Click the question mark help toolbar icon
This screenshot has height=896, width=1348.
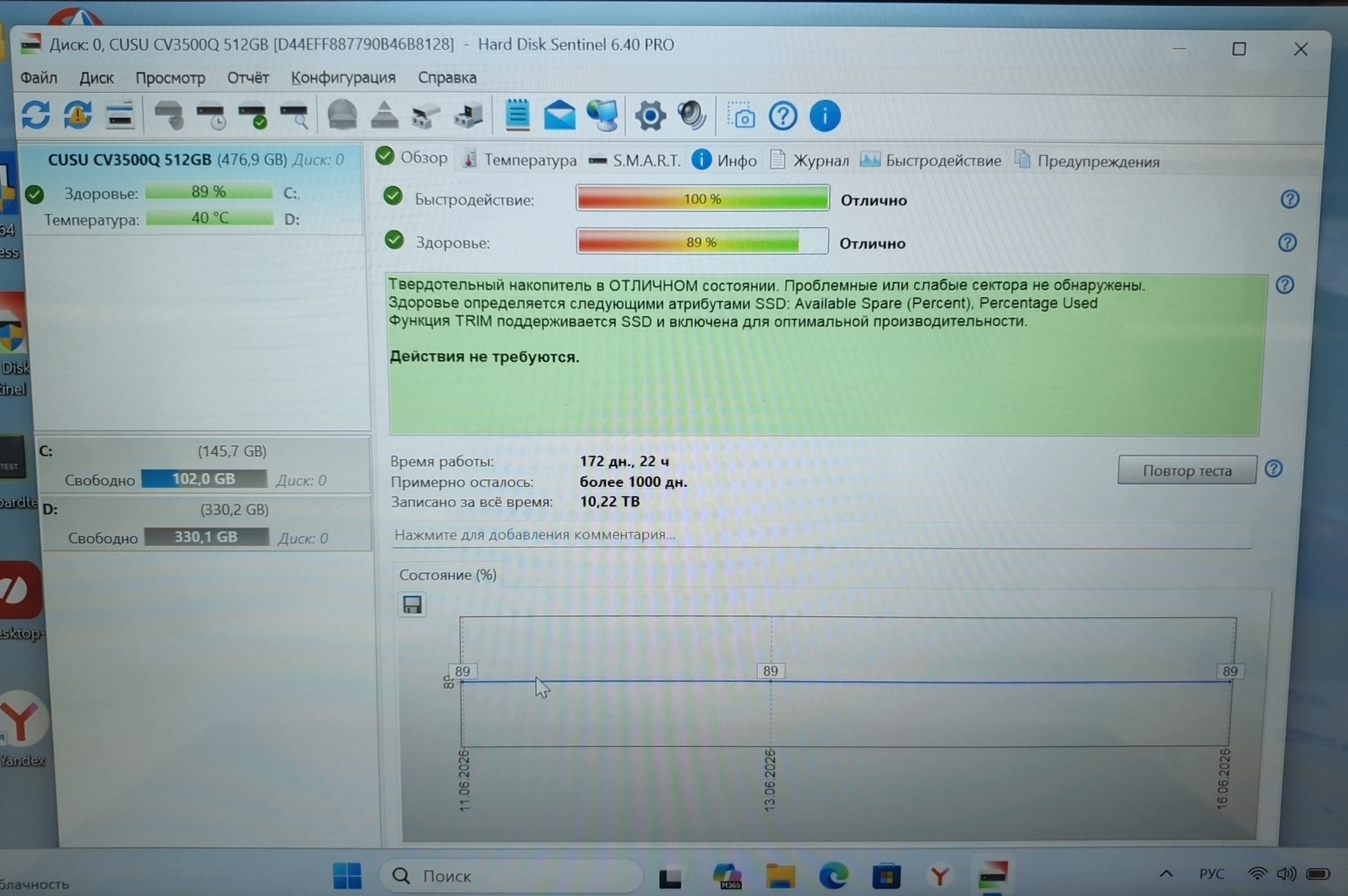pyautogui.click(x=783, y=116)
